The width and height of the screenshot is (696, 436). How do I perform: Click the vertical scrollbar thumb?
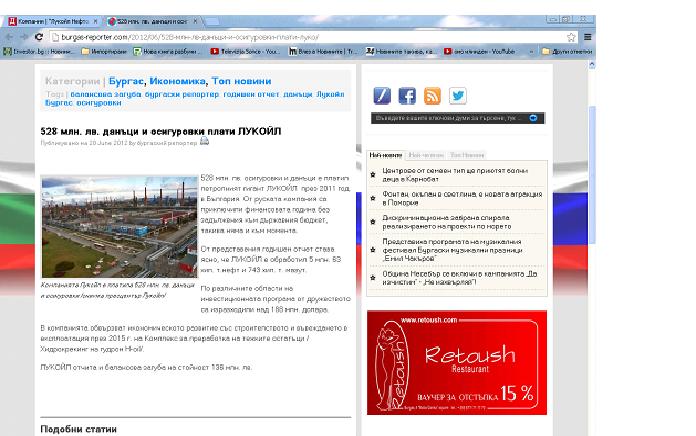(x=592, y=175)
